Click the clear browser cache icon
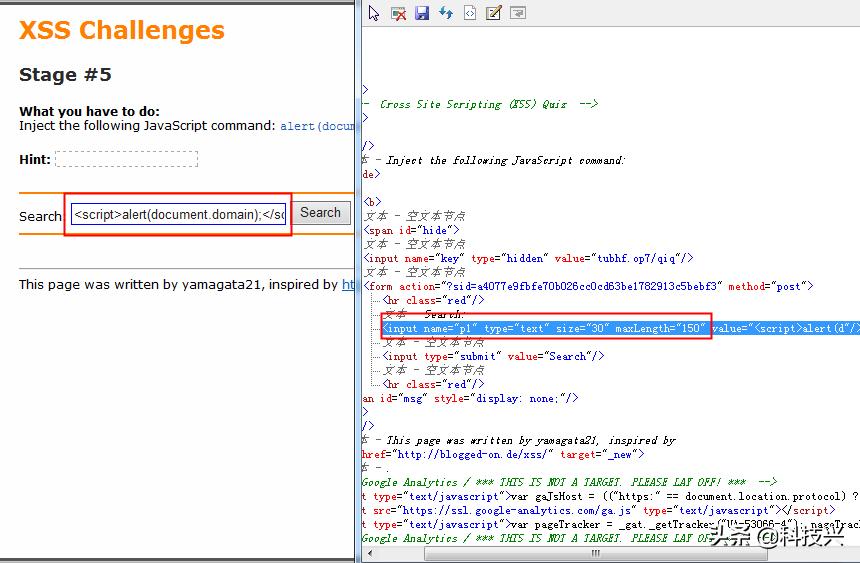 [x=398, y=13]
